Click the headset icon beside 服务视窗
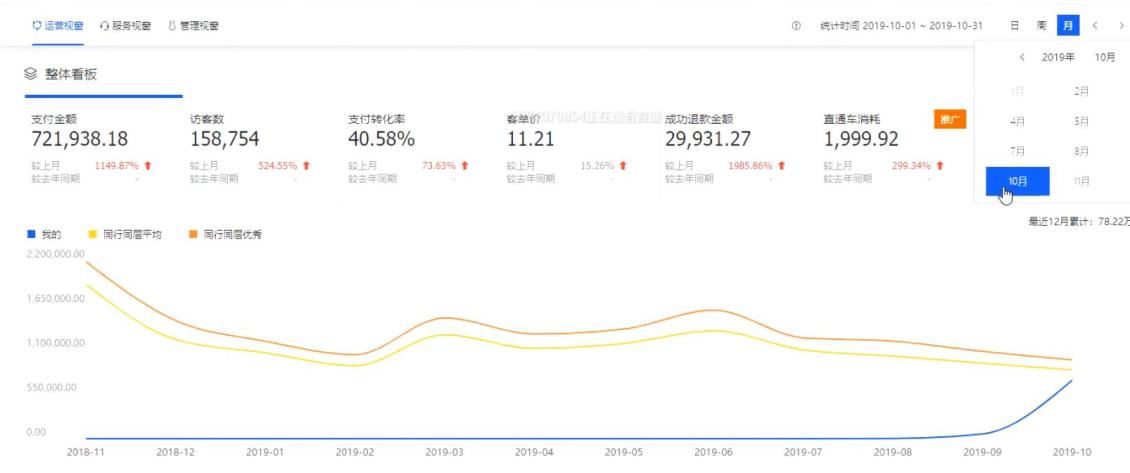1130x473 pixels. pos(104,26)
